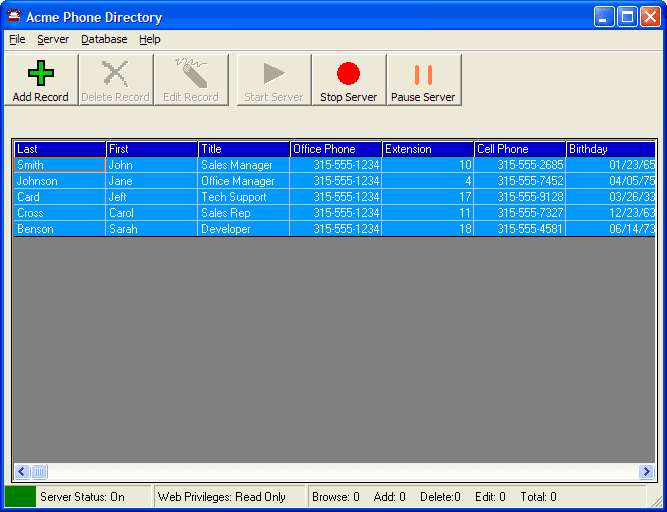Click the horizontal scrollbar thumb

[39, 471]
